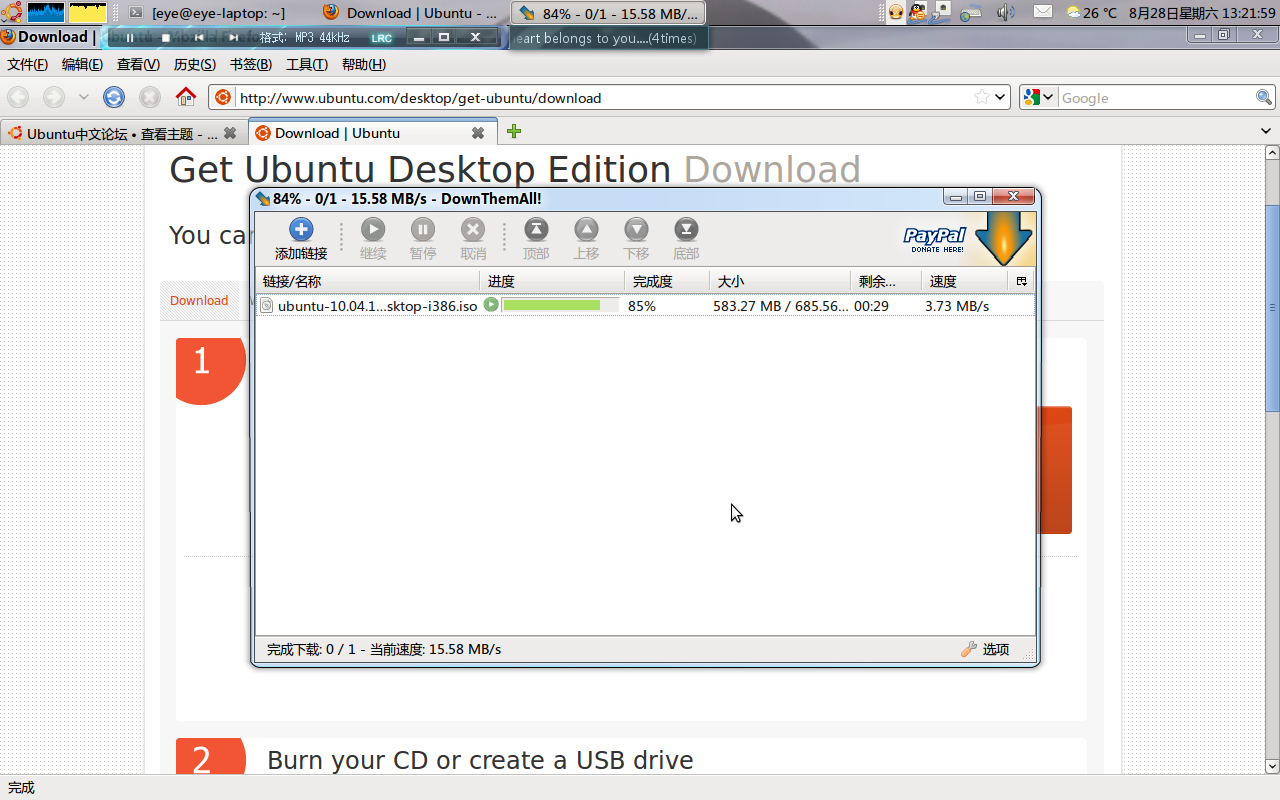
Task: Click the Download link on Ubuntu page
Action: pos(199,300)
